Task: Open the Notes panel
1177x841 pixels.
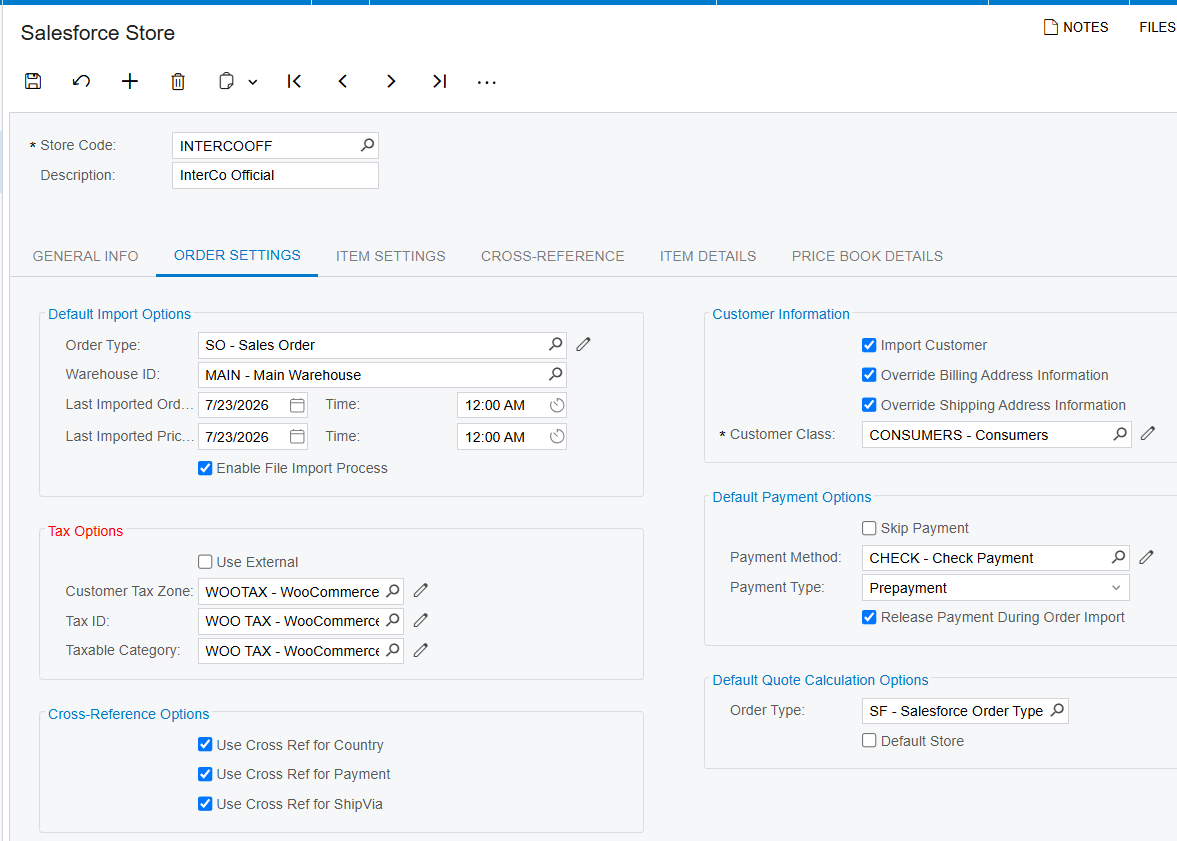Action: (x=1076, y=27)
